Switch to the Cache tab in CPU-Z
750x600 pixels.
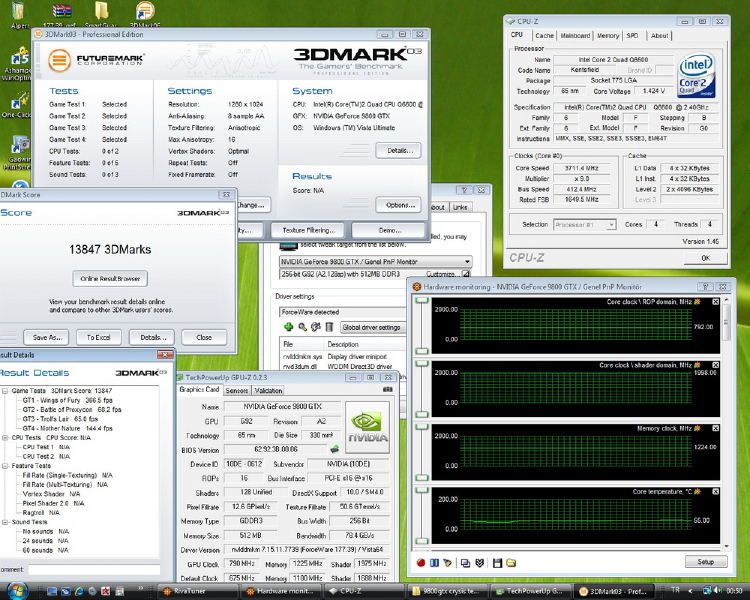544,35
